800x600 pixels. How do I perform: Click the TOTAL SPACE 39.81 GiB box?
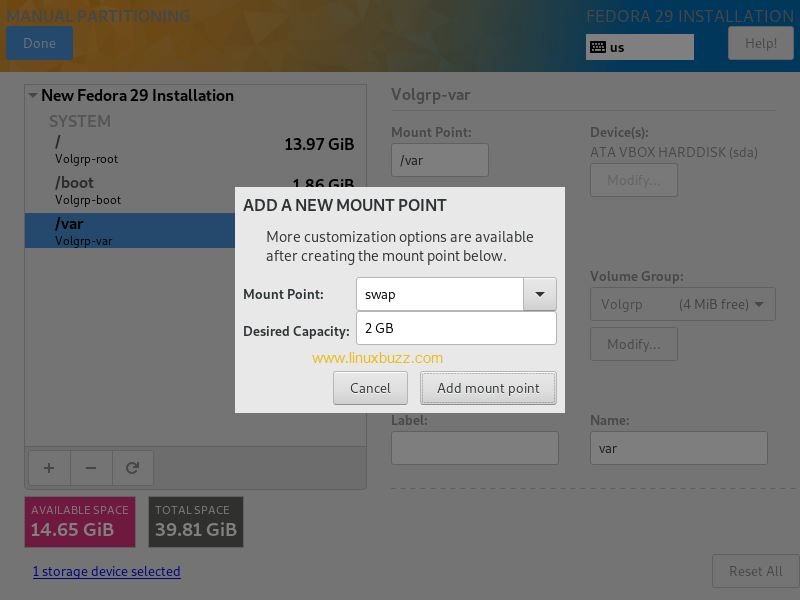[196, 522]
